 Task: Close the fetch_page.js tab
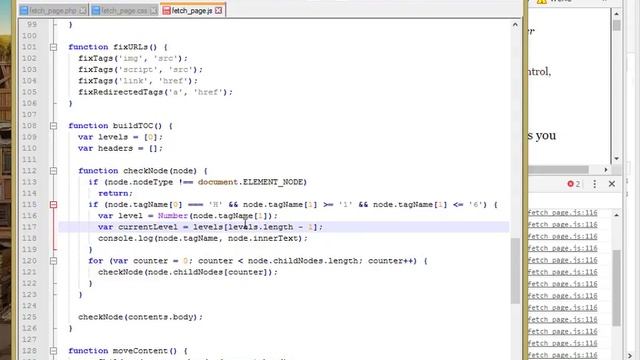point(219,10)
